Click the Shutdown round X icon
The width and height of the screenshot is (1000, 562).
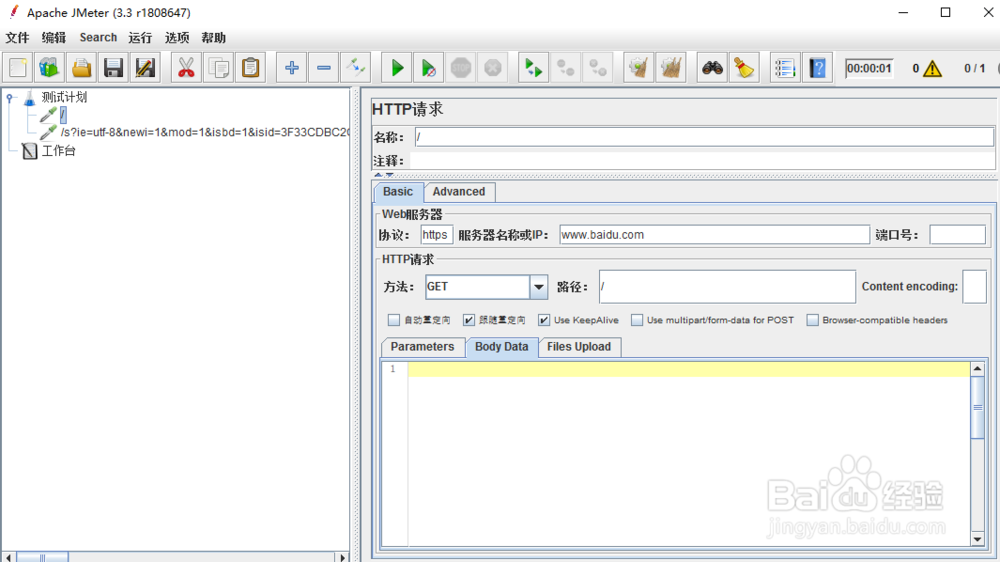(492, 68)
